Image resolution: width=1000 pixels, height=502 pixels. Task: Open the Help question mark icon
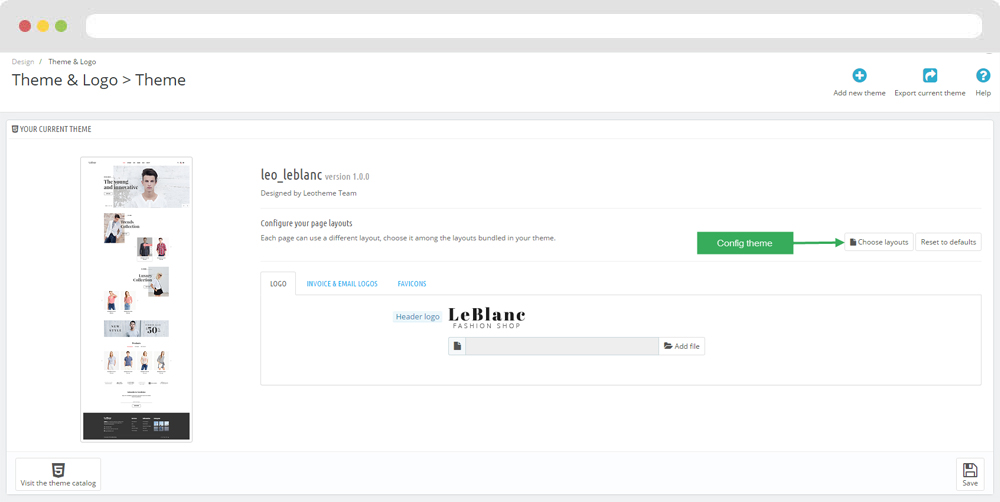983,76
